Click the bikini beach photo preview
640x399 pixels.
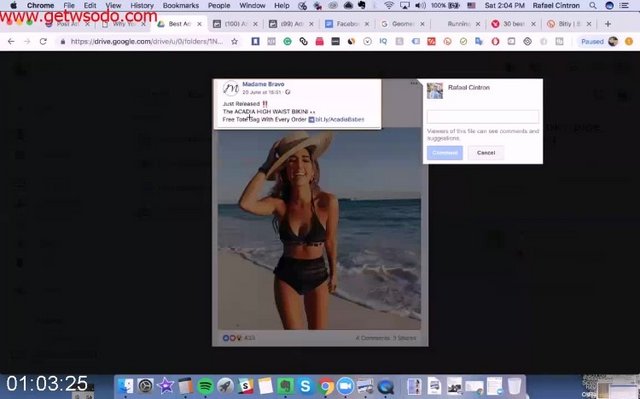(x=319, y=230)
